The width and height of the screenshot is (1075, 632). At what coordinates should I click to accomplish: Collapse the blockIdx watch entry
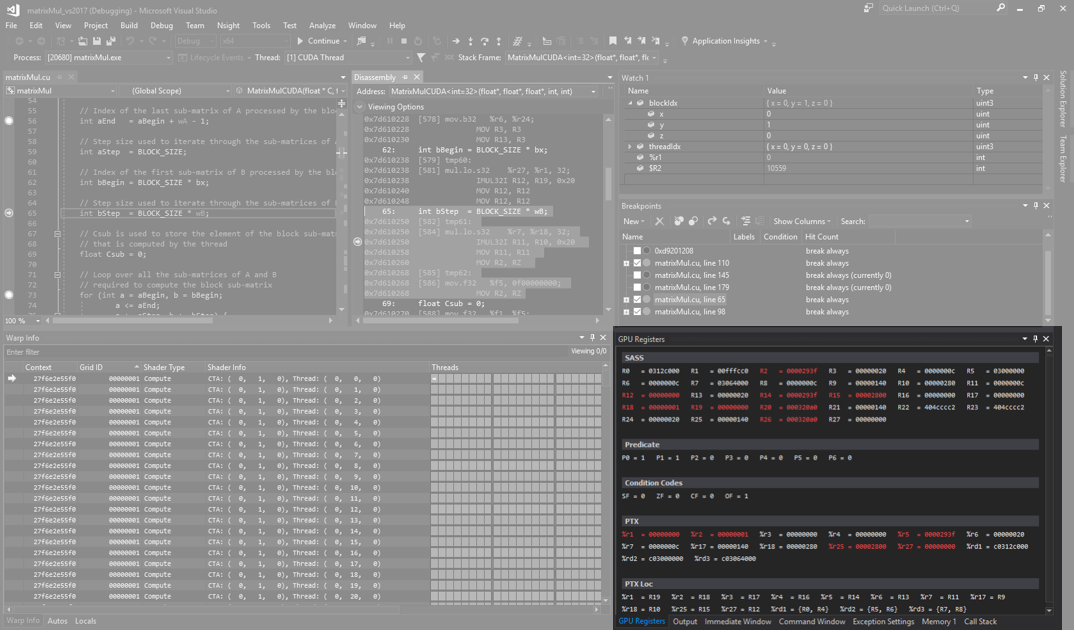coord(630,104)
